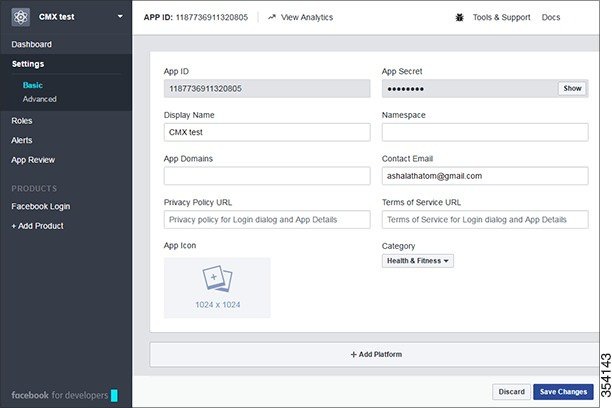This screenshot has width=612, height=408.
Task: Click the Namespace input field
Action: [485, 132]
